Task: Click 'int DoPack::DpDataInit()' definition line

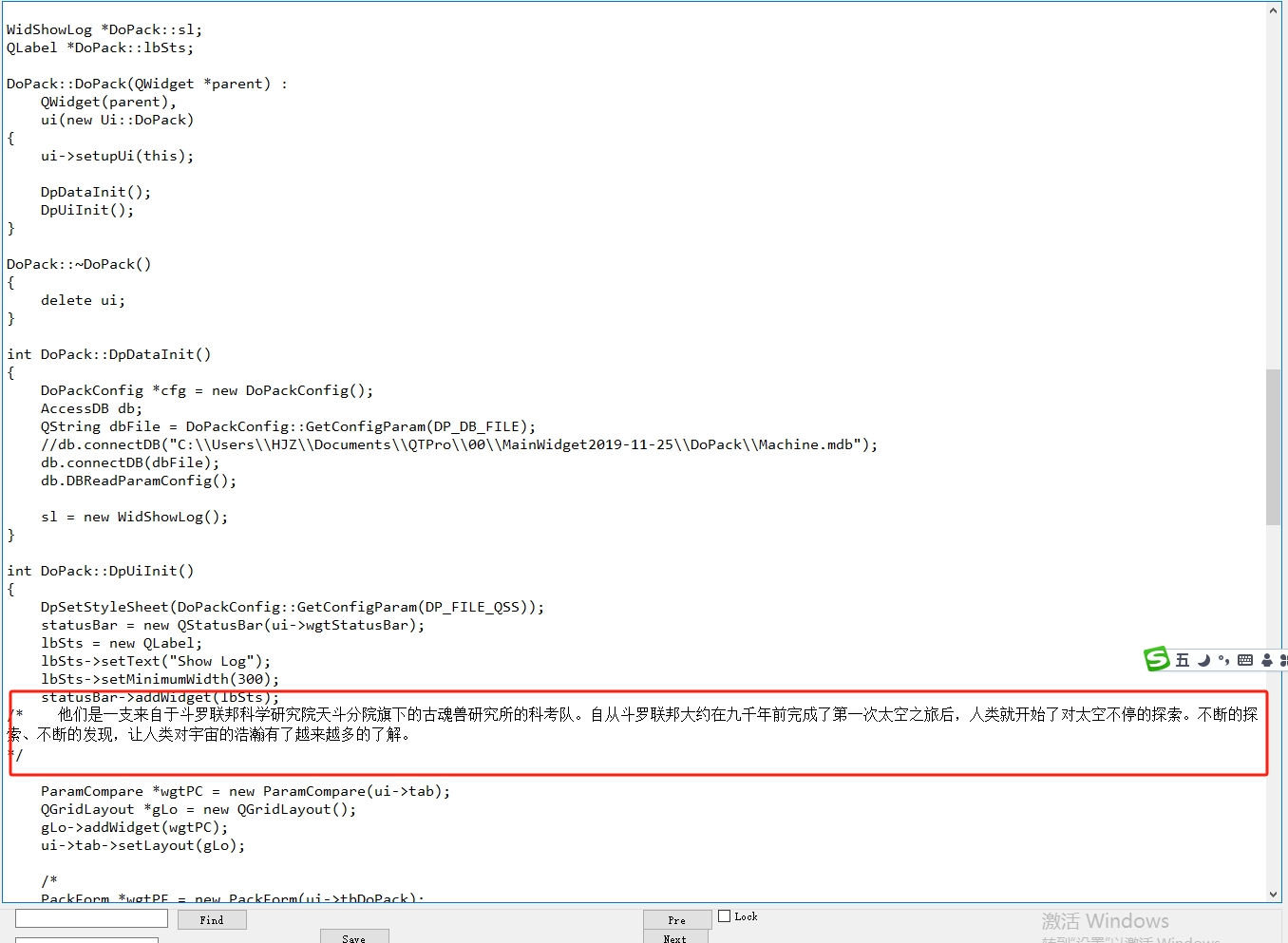Action: (x=109, y=354)
